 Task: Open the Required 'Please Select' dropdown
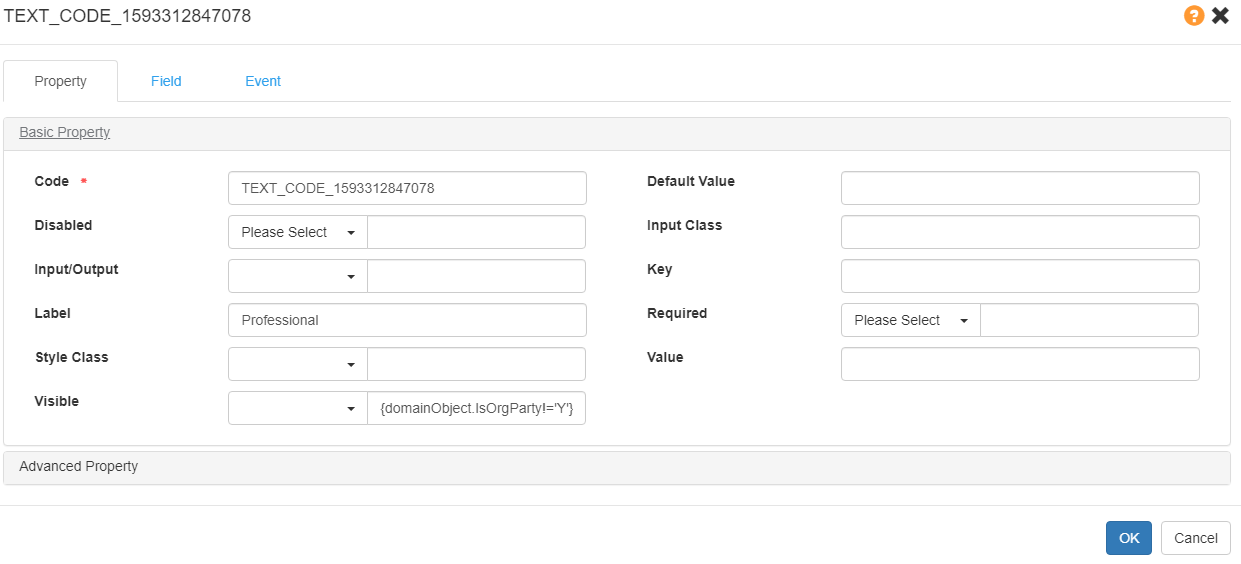pyautogui.click(x=911, y=320)
